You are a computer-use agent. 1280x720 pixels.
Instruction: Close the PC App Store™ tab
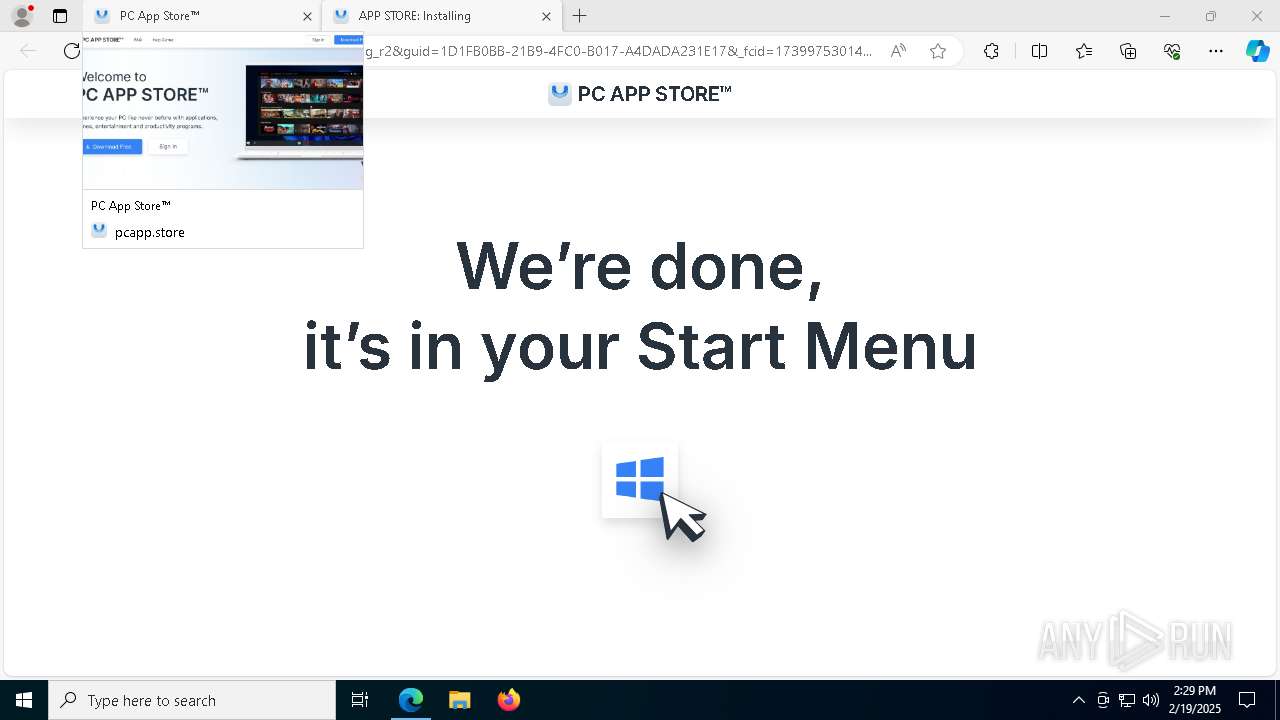[x=307, y=16]
